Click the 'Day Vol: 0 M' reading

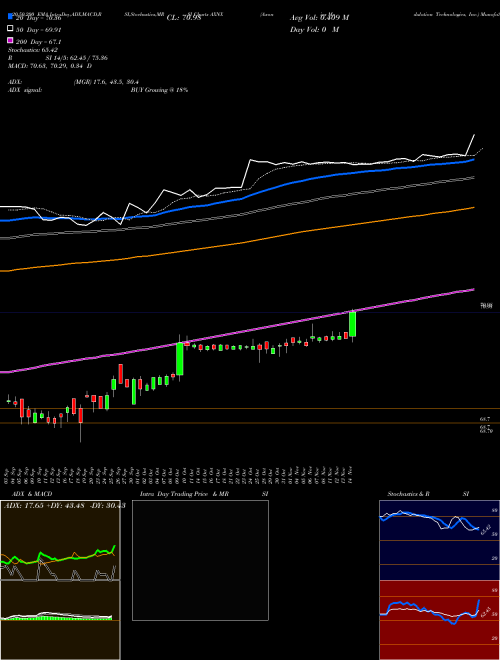click(x=314, y=29)
